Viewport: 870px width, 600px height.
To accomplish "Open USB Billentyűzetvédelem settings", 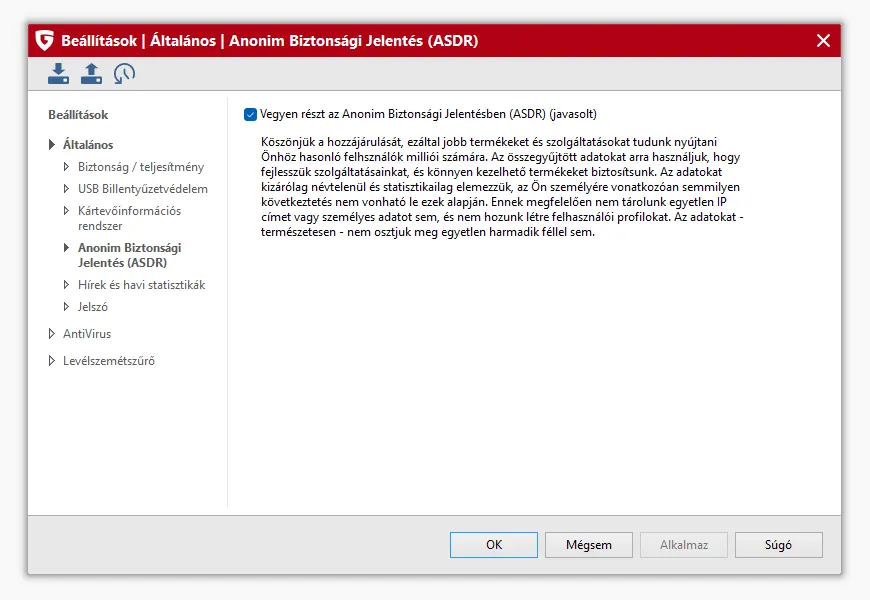I will [x=142, y=189].
